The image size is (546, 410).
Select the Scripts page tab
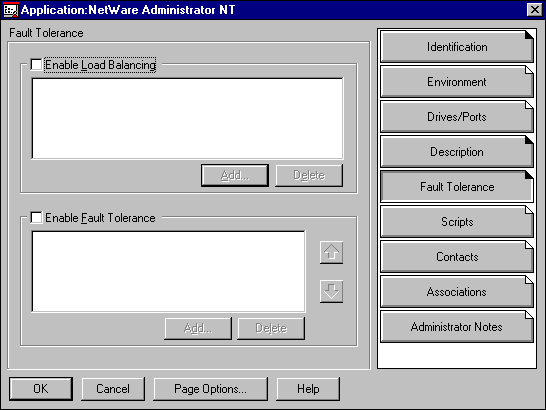click(457, 222)
